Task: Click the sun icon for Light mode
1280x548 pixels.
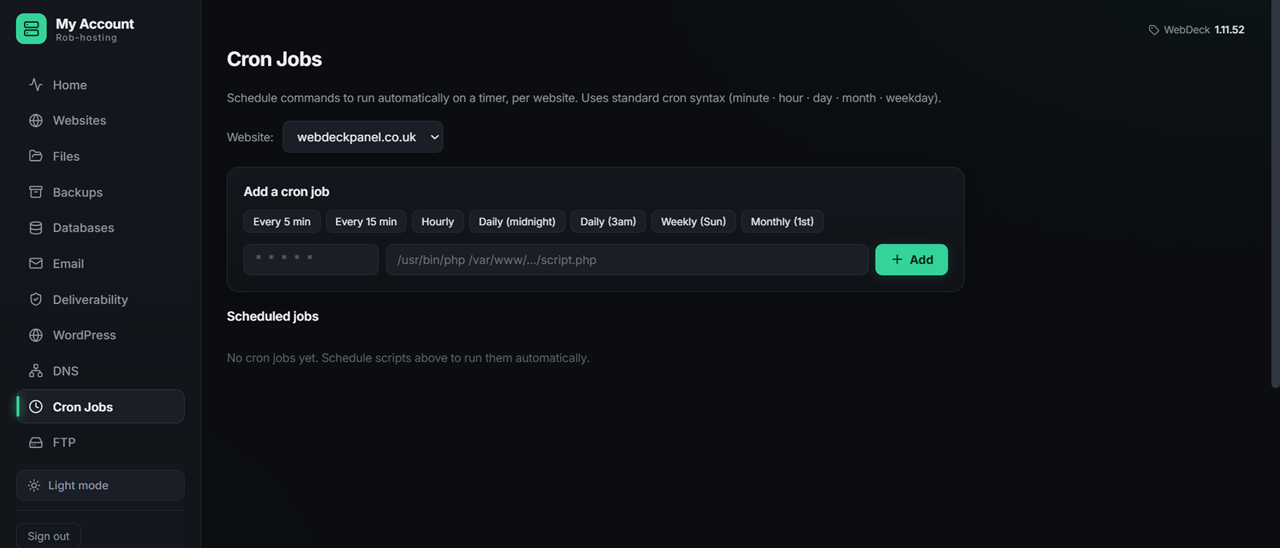Action: coord(34,485)
